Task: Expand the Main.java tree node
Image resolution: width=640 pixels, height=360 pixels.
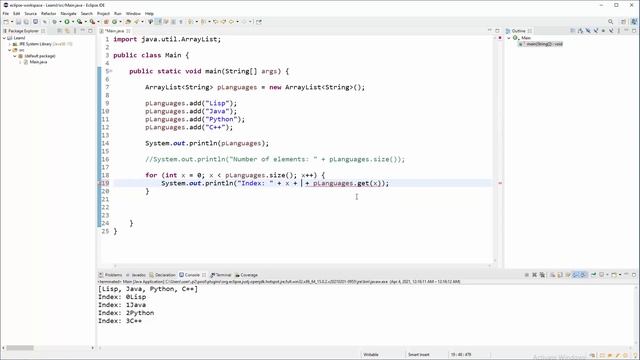Action: click(20, 62)
